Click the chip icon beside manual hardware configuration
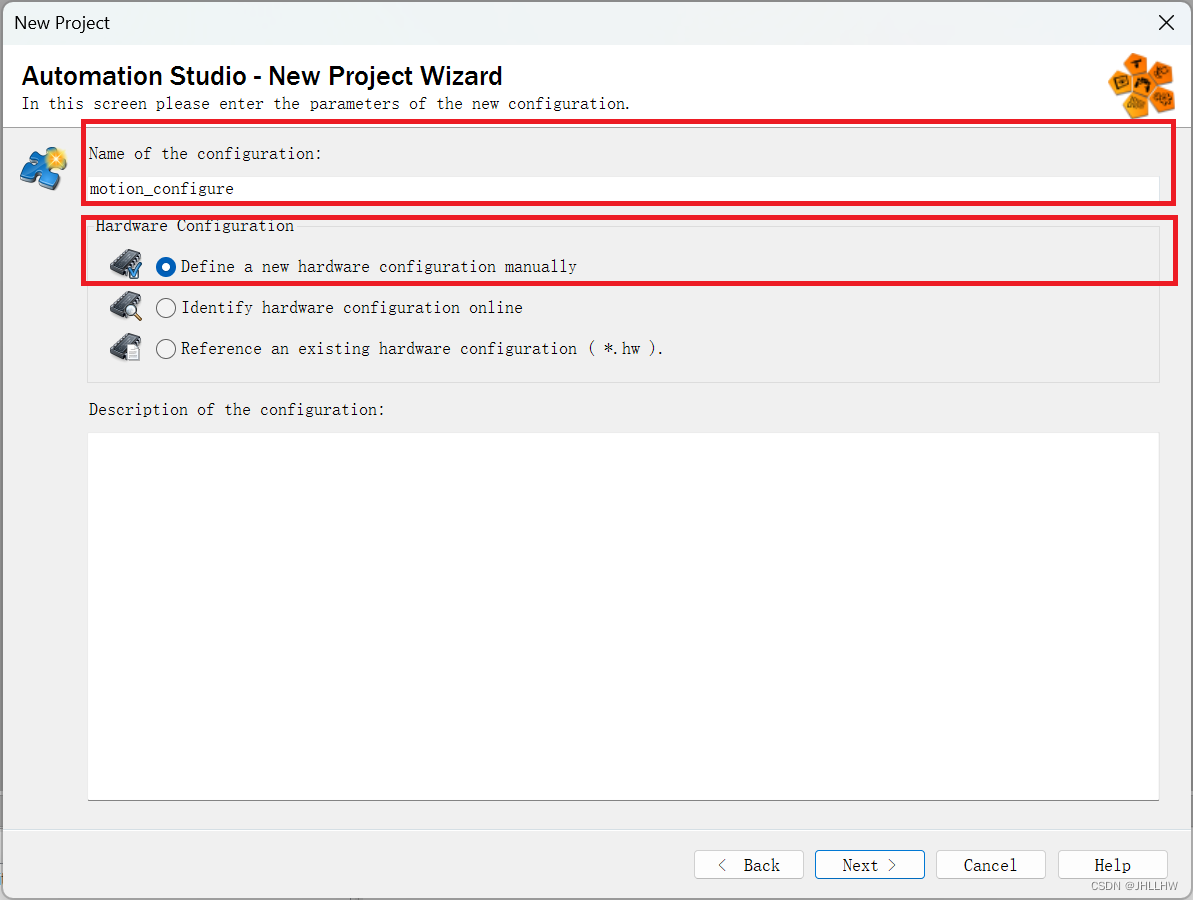Image resolution: width=1193 pixels, height=900 pixels. (124, 264)
